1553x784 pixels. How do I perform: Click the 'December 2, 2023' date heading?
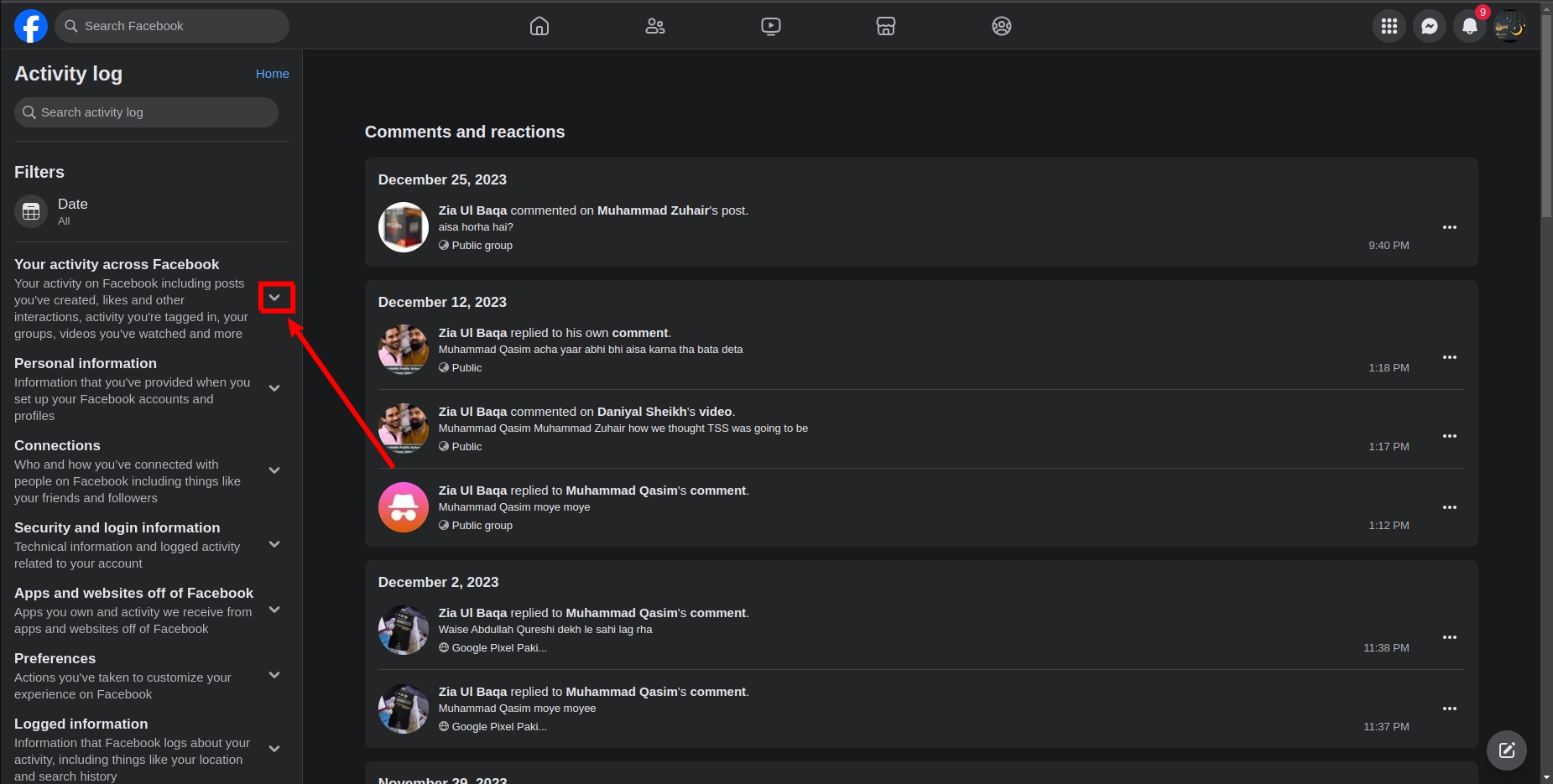click(x=438, y=582)
